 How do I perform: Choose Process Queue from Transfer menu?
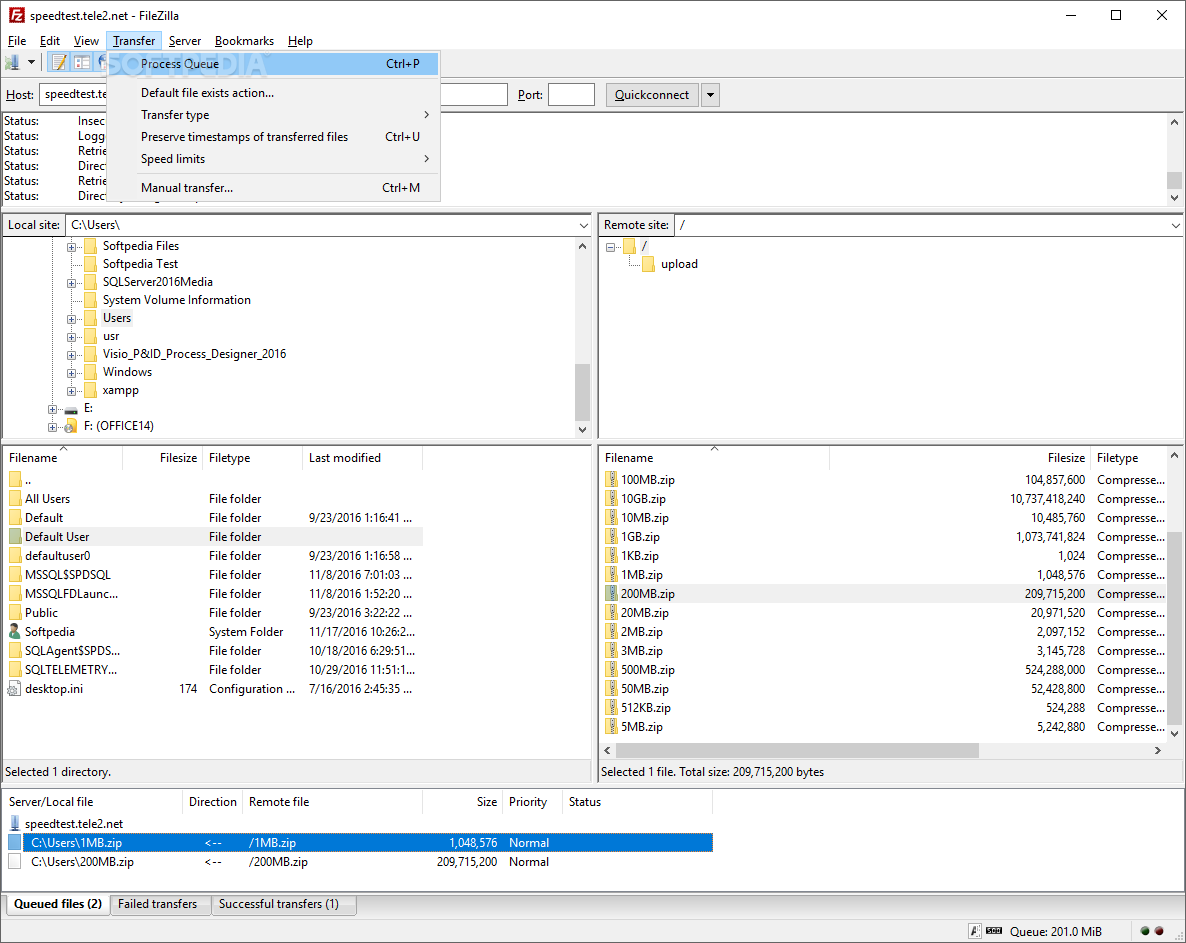[x=273, y=64]
